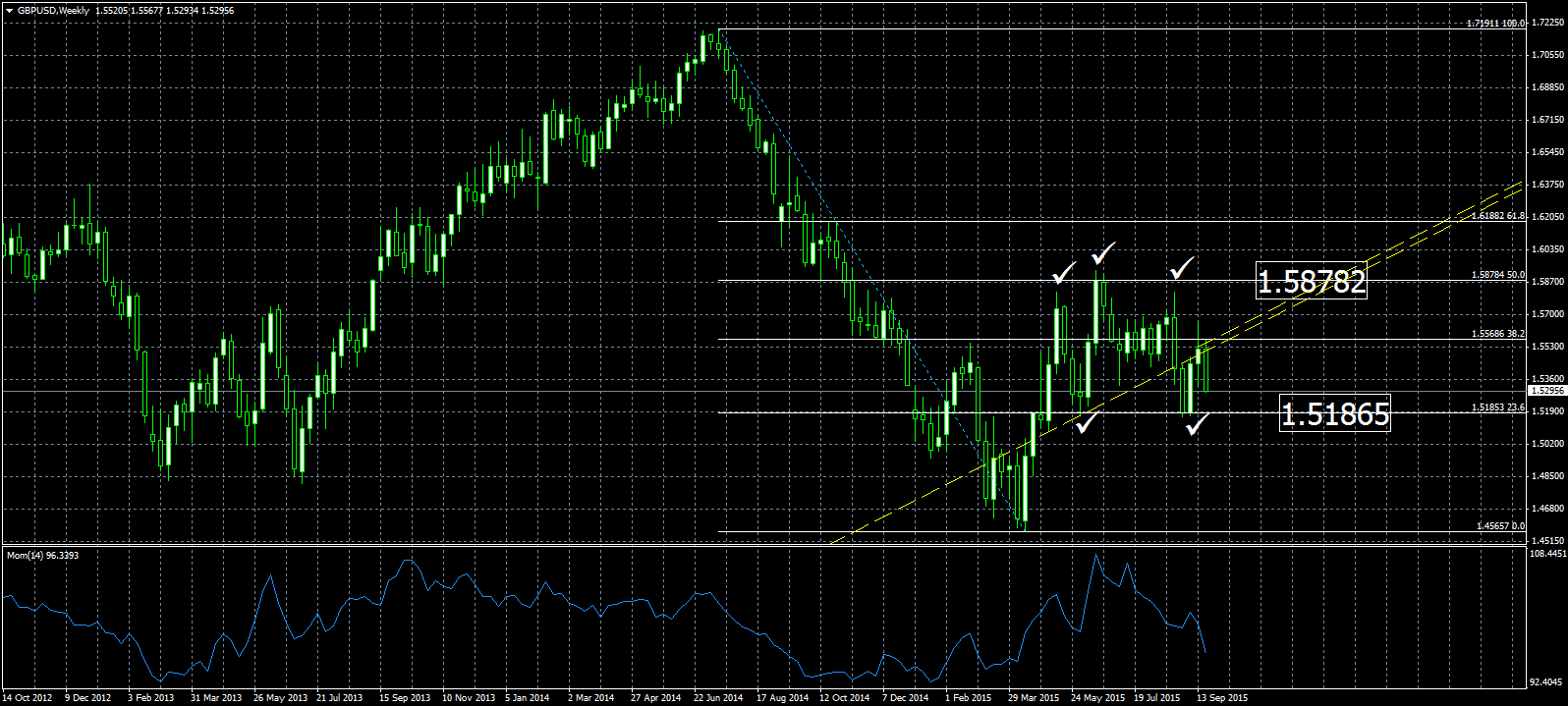Click the checkmark left of the 1.51865 label

(x=1198, y=423)
